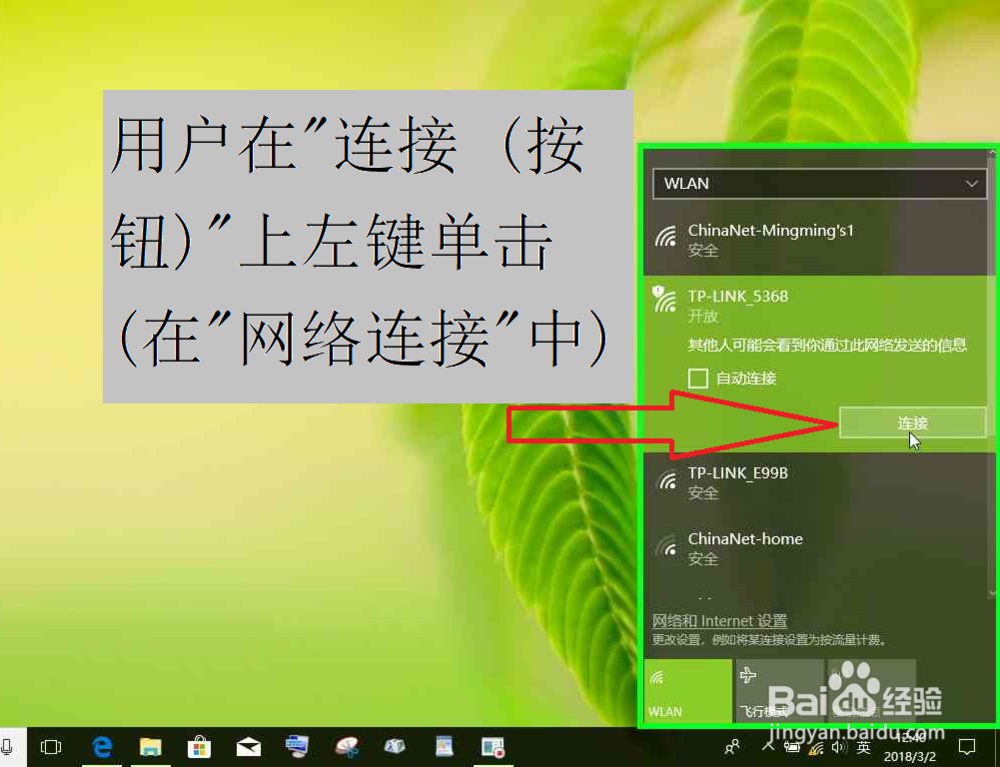Open the Mail app from the taskbar
Image resolution: width=1000 pixels, height=767 pixels.
pyautogui.click(x=248, y=746)
